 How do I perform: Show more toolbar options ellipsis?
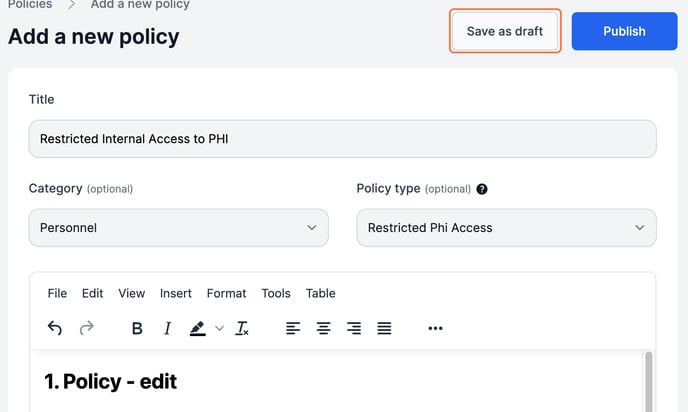(435, 328)
